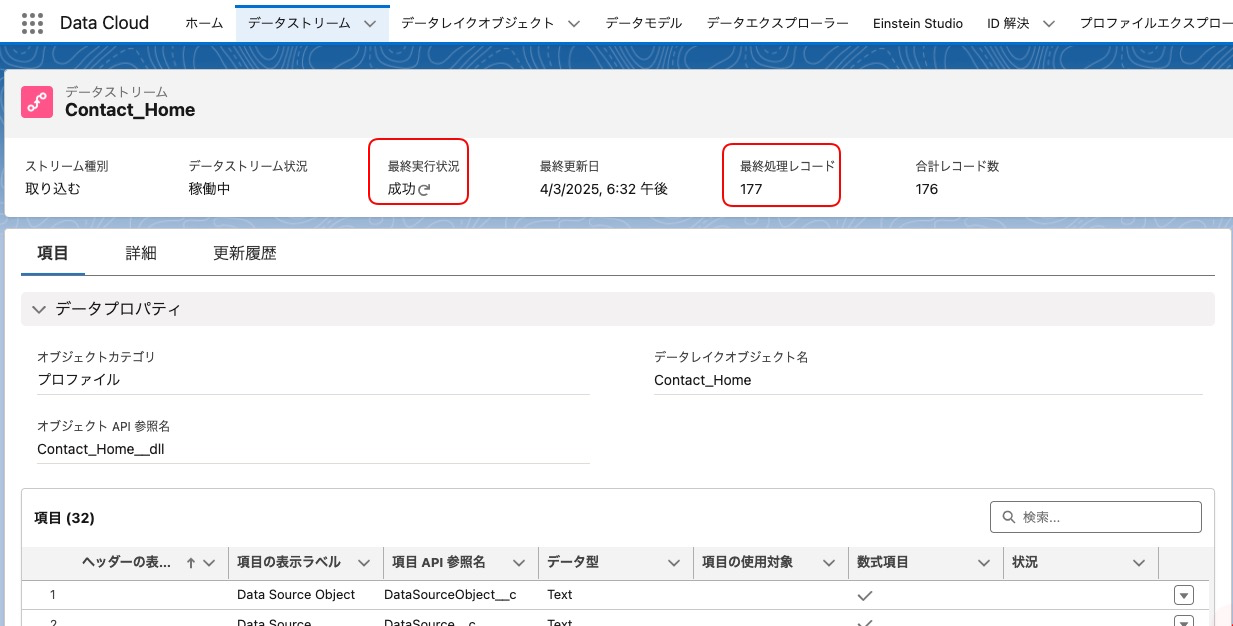Image resolution: width=1233 pixels, height=626 pixels.
Task: Switch to the 詳細 sub-tab
Action: pyautogui.click(x=141, y=253)
